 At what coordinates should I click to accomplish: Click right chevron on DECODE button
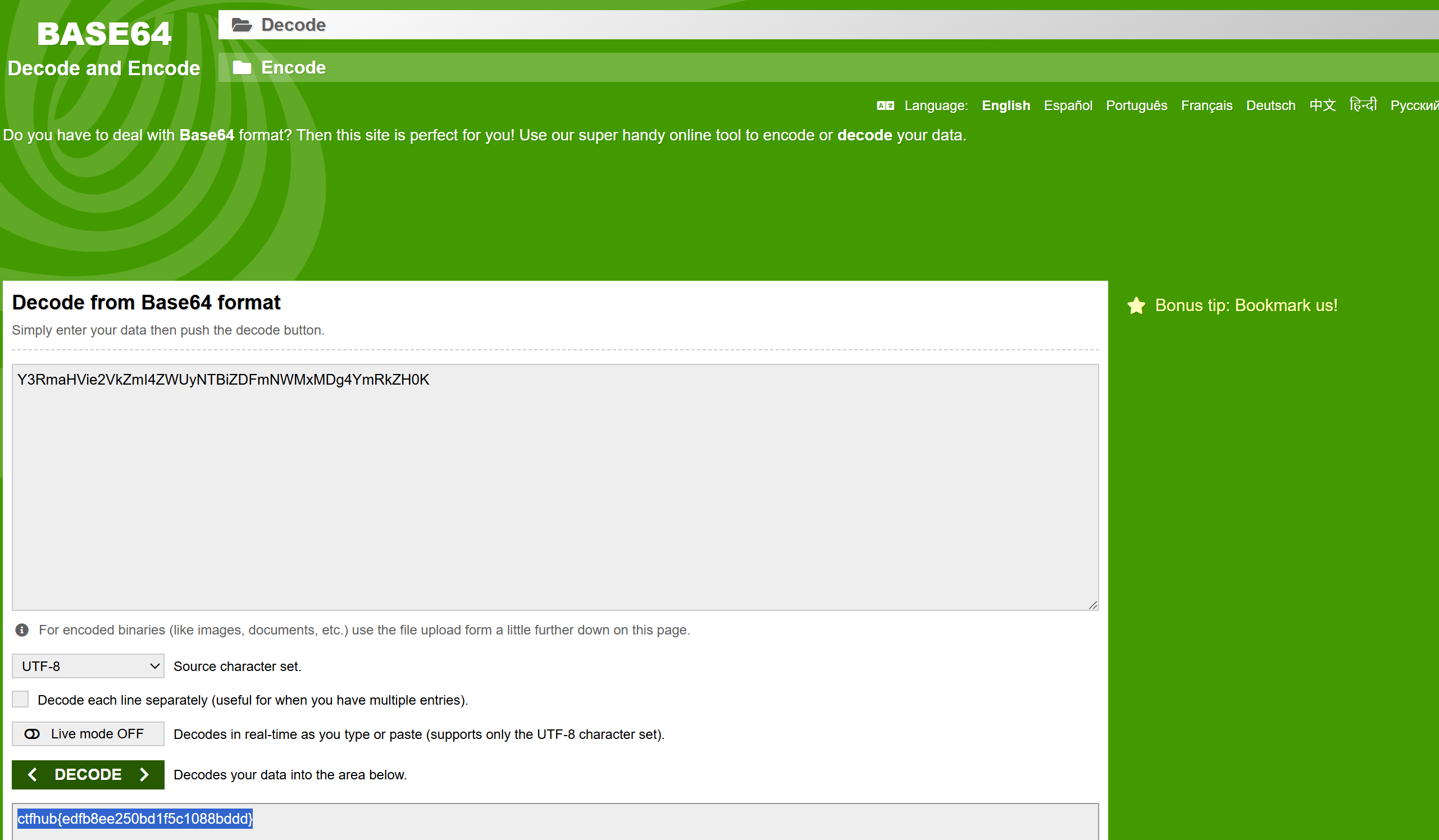coord(144,774)
